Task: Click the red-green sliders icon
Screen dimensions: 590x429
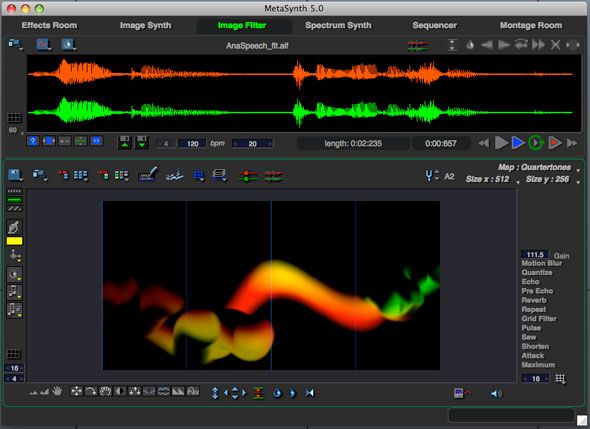Action: coord(248,176)
